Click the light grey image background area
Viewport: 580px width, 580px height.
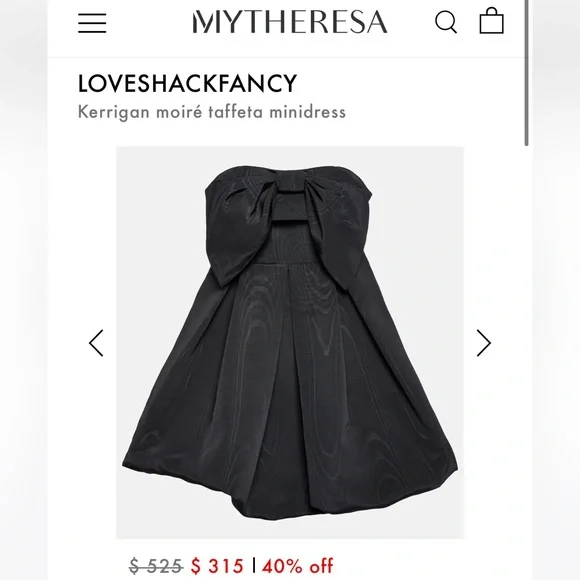coord(425,222)
